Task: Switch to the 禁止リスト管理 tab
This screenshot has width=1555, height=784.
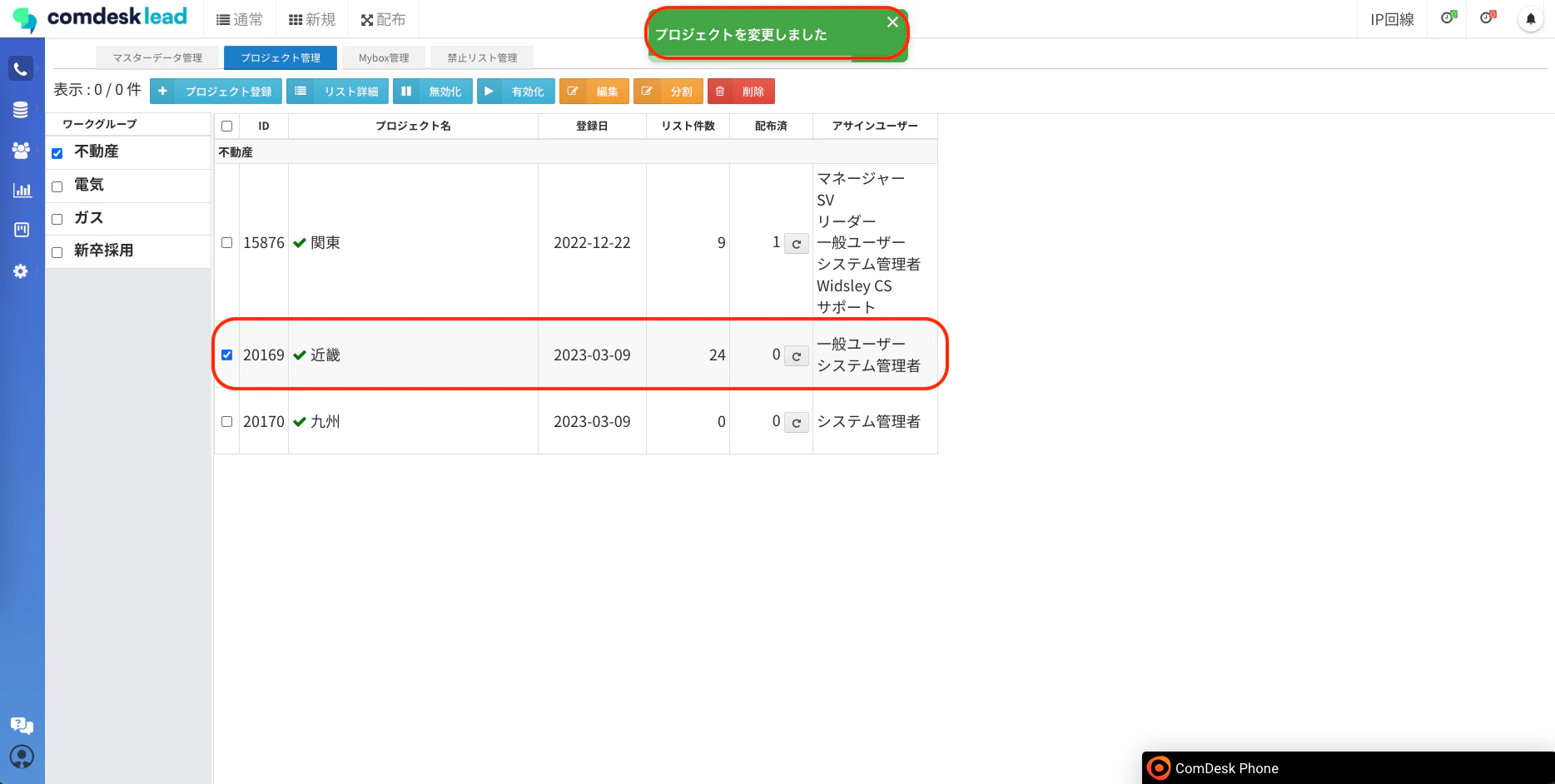Action: click(482, 57)
